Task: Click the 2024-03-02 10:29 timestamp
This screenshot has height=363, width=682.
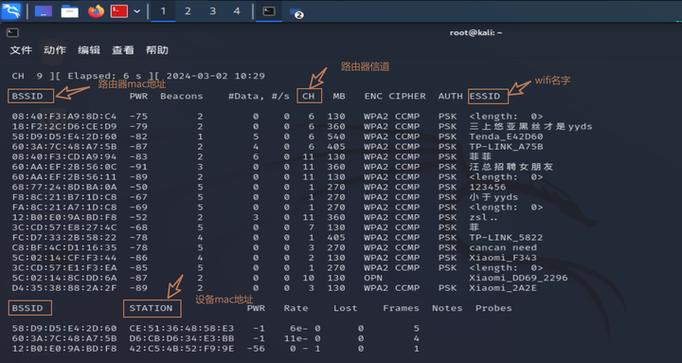Action: click(215, 76)
